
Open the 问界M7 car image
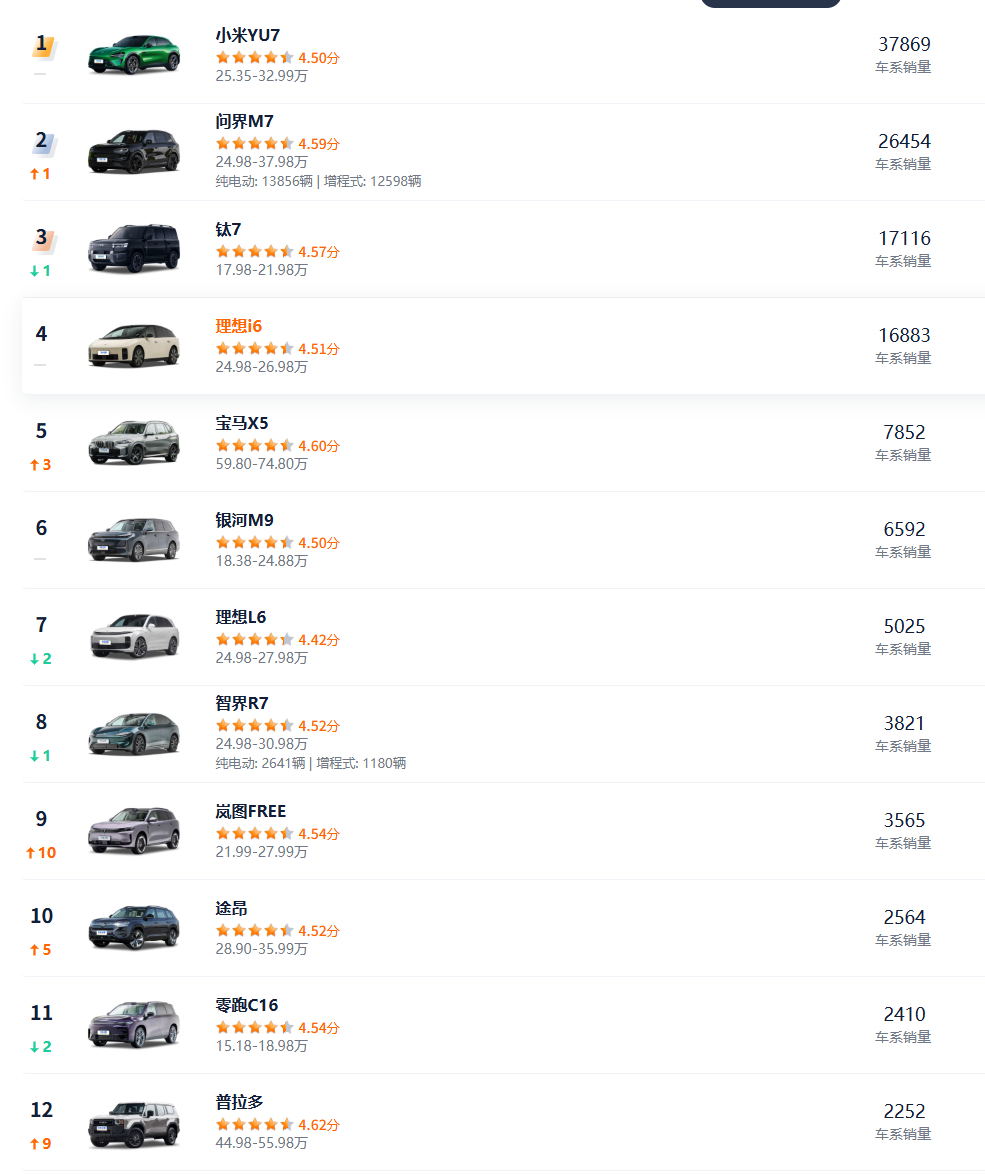pyautogui.click(x=133, y=151)
